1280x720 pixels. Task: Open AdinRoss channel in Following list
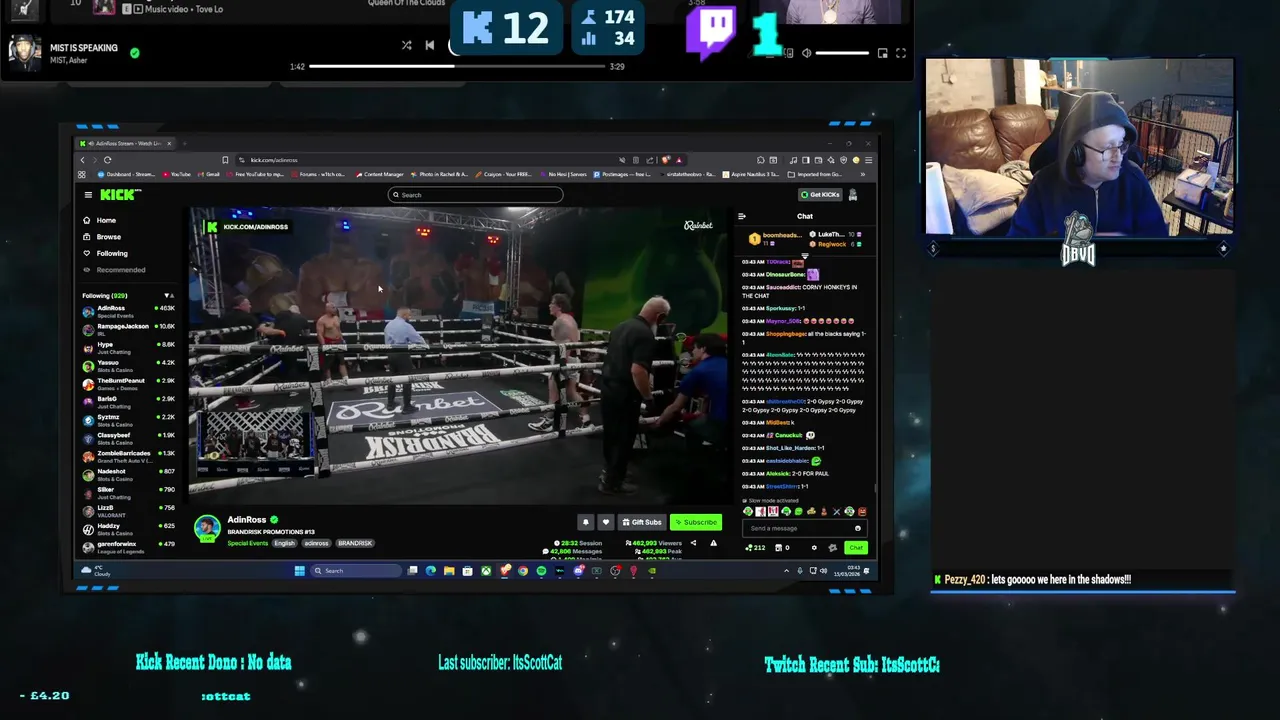(128, 311)
